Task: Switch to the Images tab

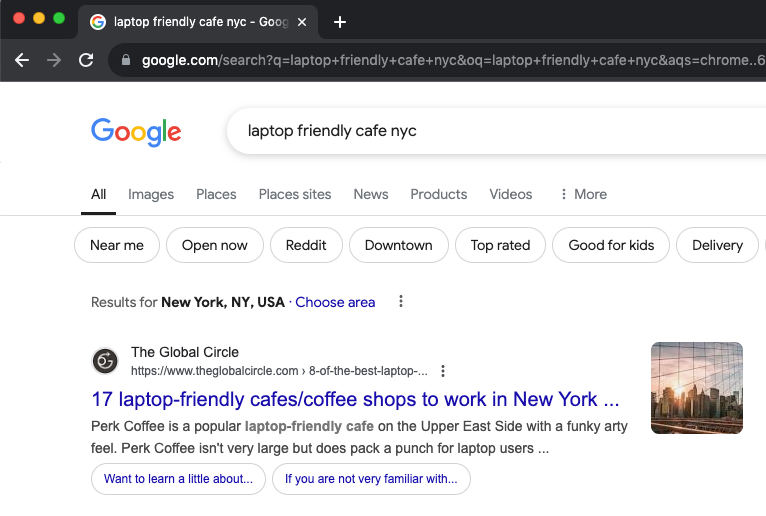Action: (x=151, y=194)
